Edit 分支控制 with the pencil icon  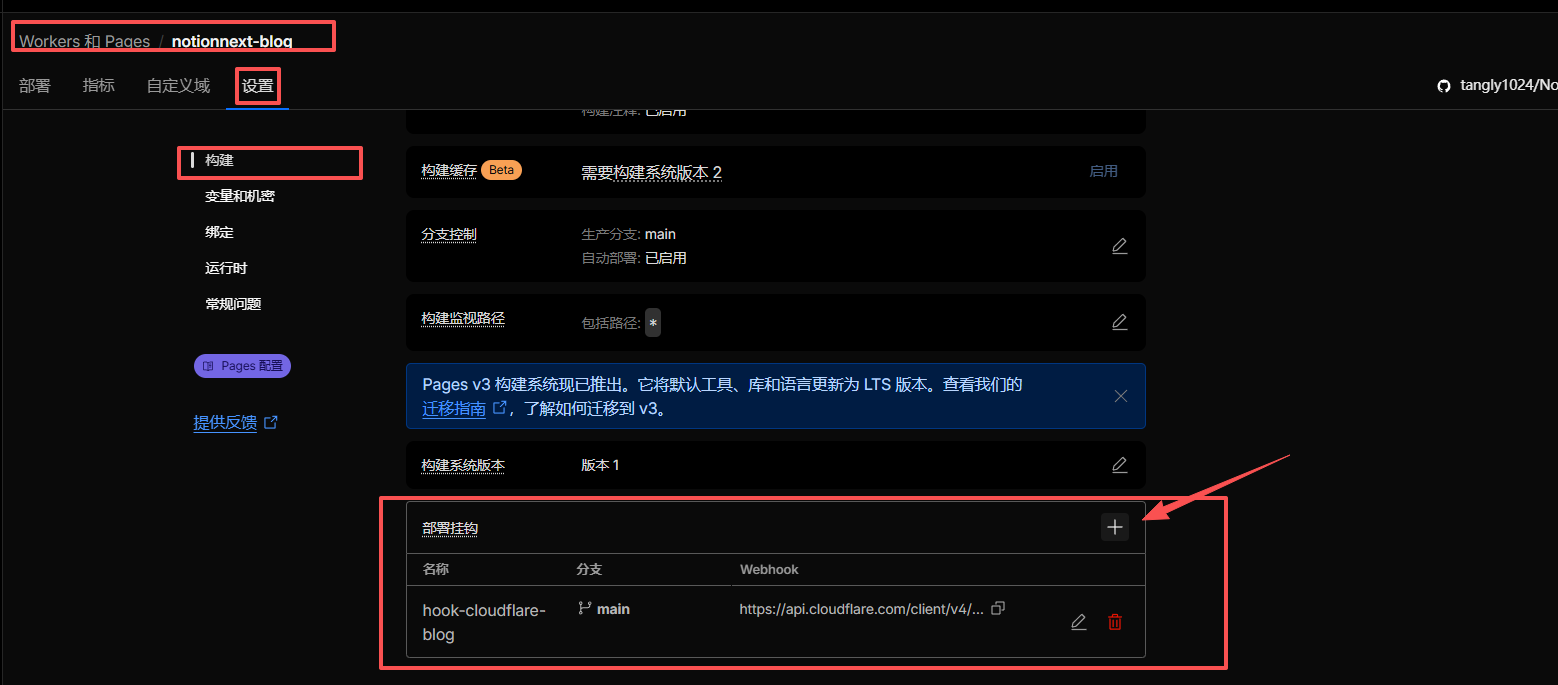tap(1119, 246)
